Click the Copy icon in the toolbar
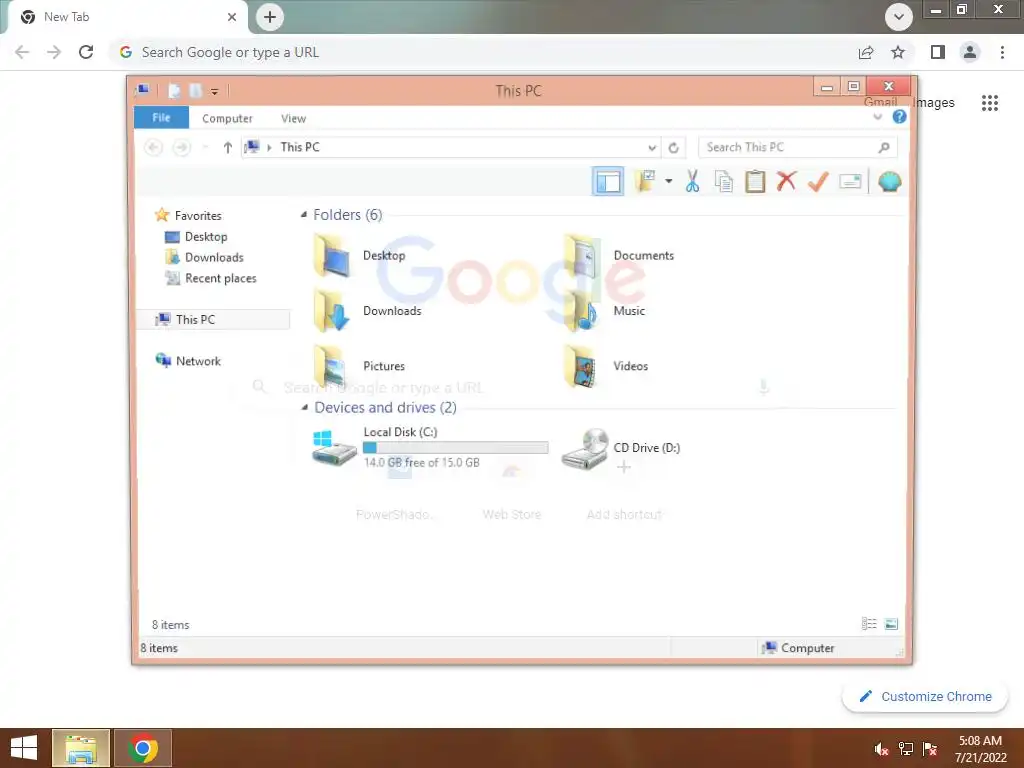This screenshot has height=768, width=1024. click(x=724, y=181)
